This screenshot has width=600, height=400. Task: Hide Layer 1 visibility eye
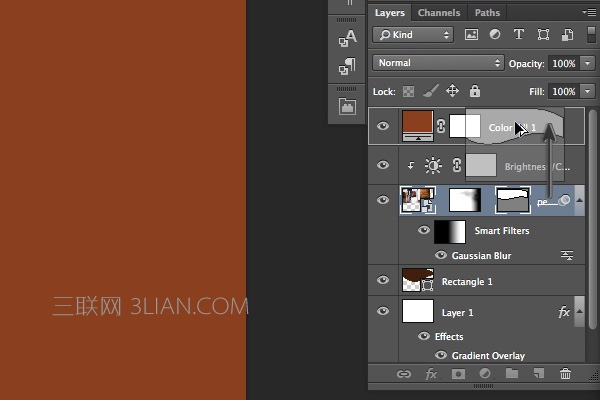point(383,311)
